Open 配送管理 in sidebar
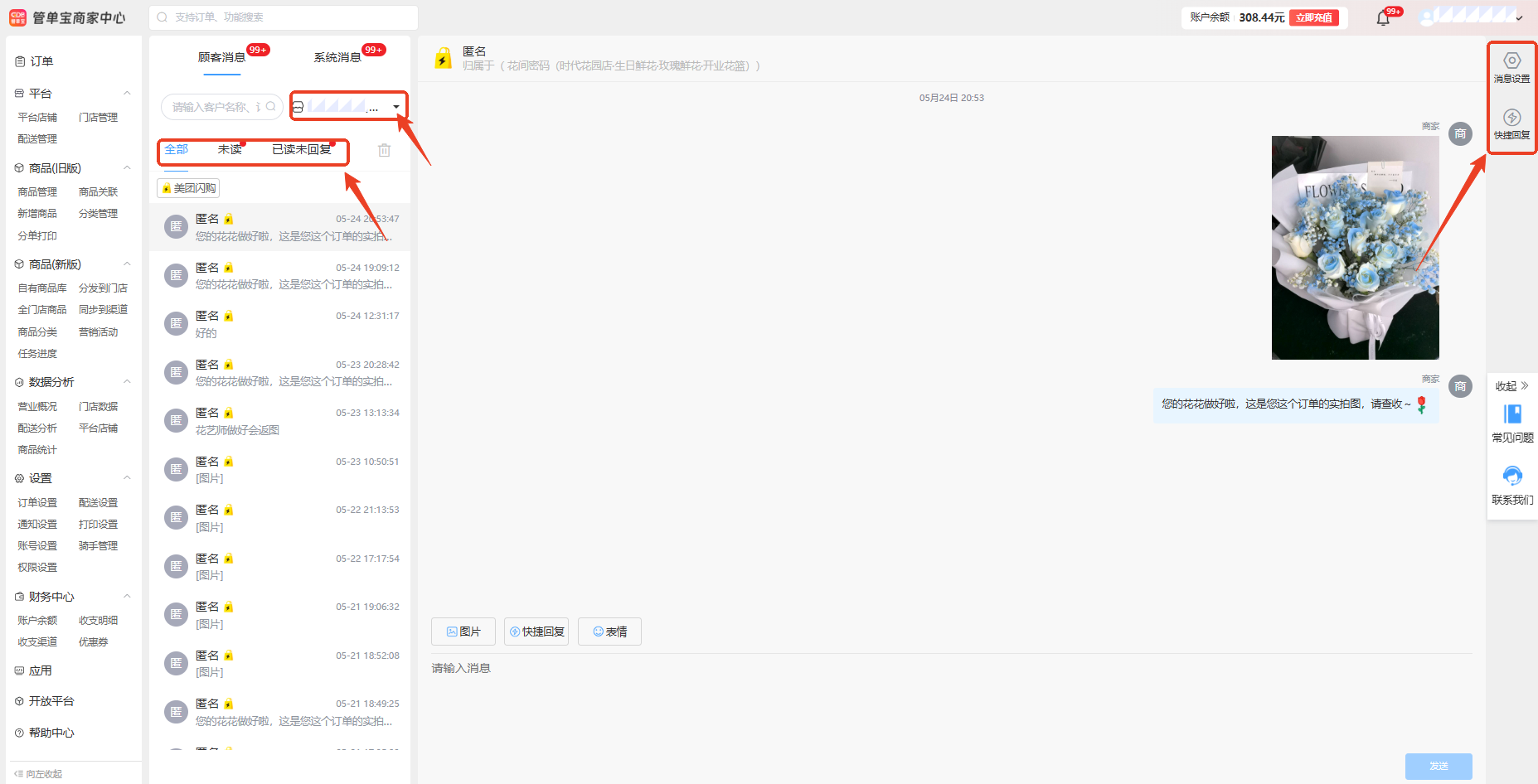The width and height of the screenshot is (1538, 784). click(x=37, y=138)
